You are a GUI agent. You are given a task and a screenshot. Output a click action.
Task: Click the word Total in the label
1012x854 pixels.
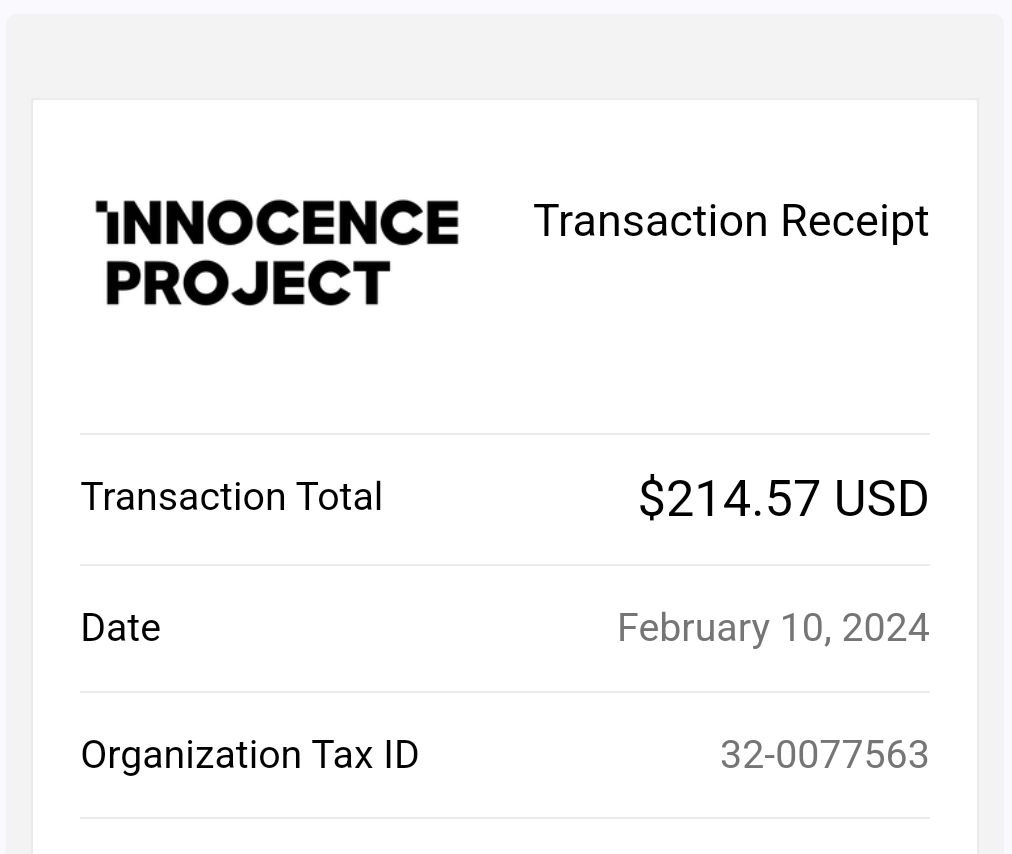click(339, 496)
